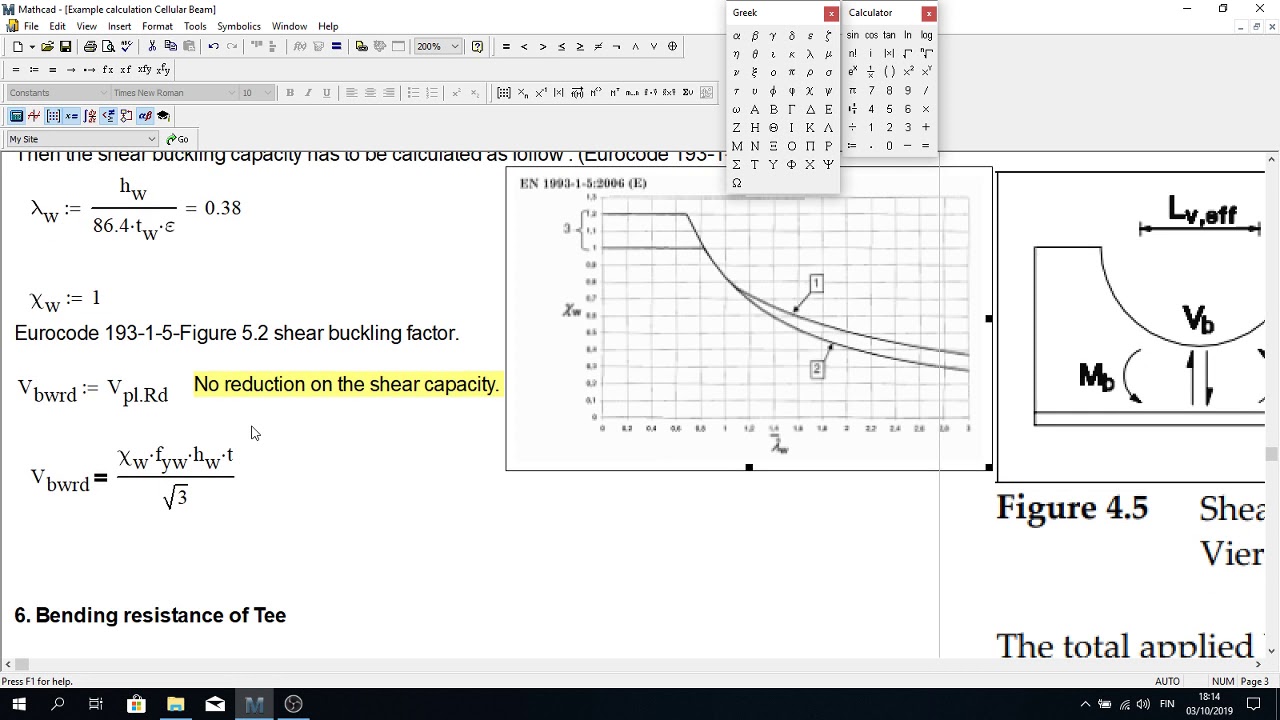Expand the font size dropdown
1280x720 pixels.
coord(268,93)
